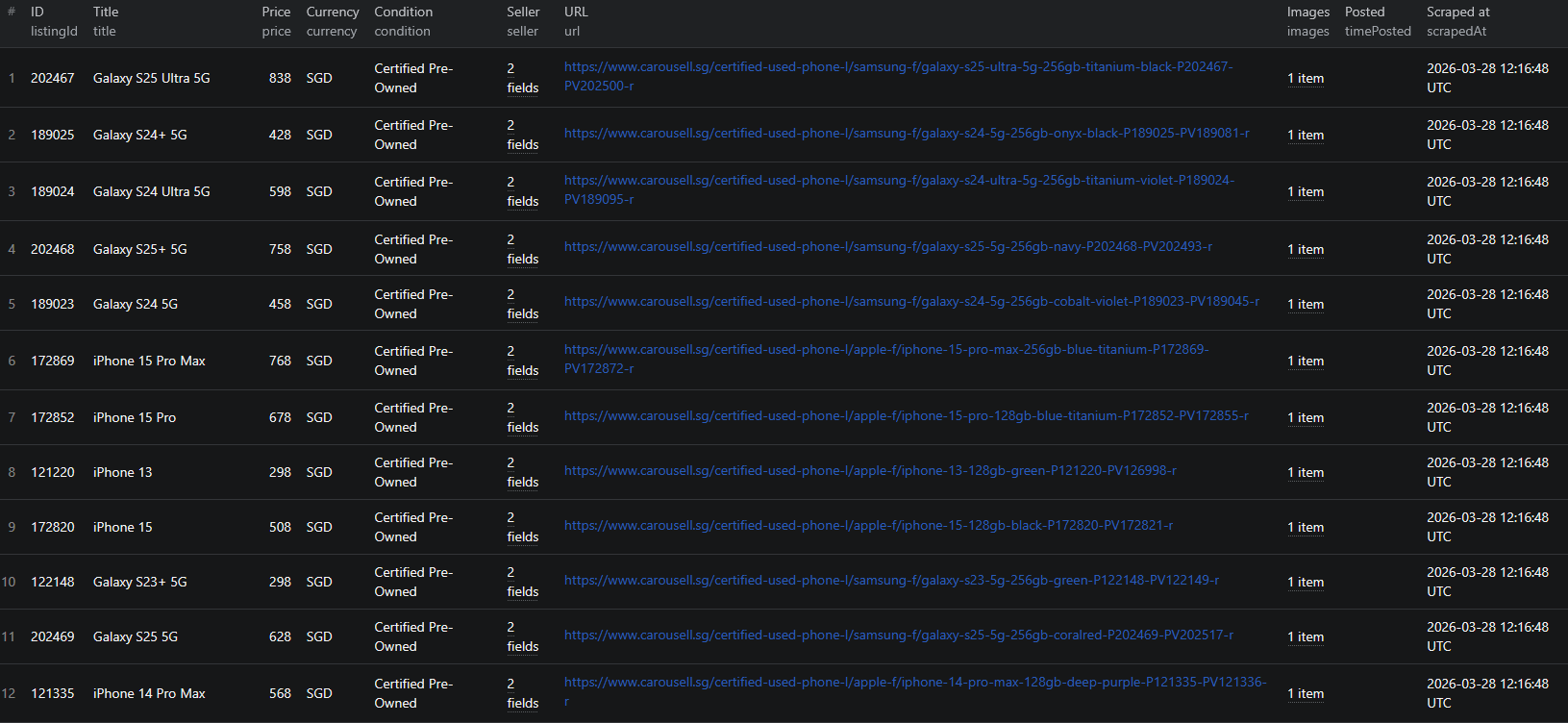Open the Galaxy S25 Ultra 5G listing URL
Viewport: 1568px width, 723px height.
coord(898,67)
